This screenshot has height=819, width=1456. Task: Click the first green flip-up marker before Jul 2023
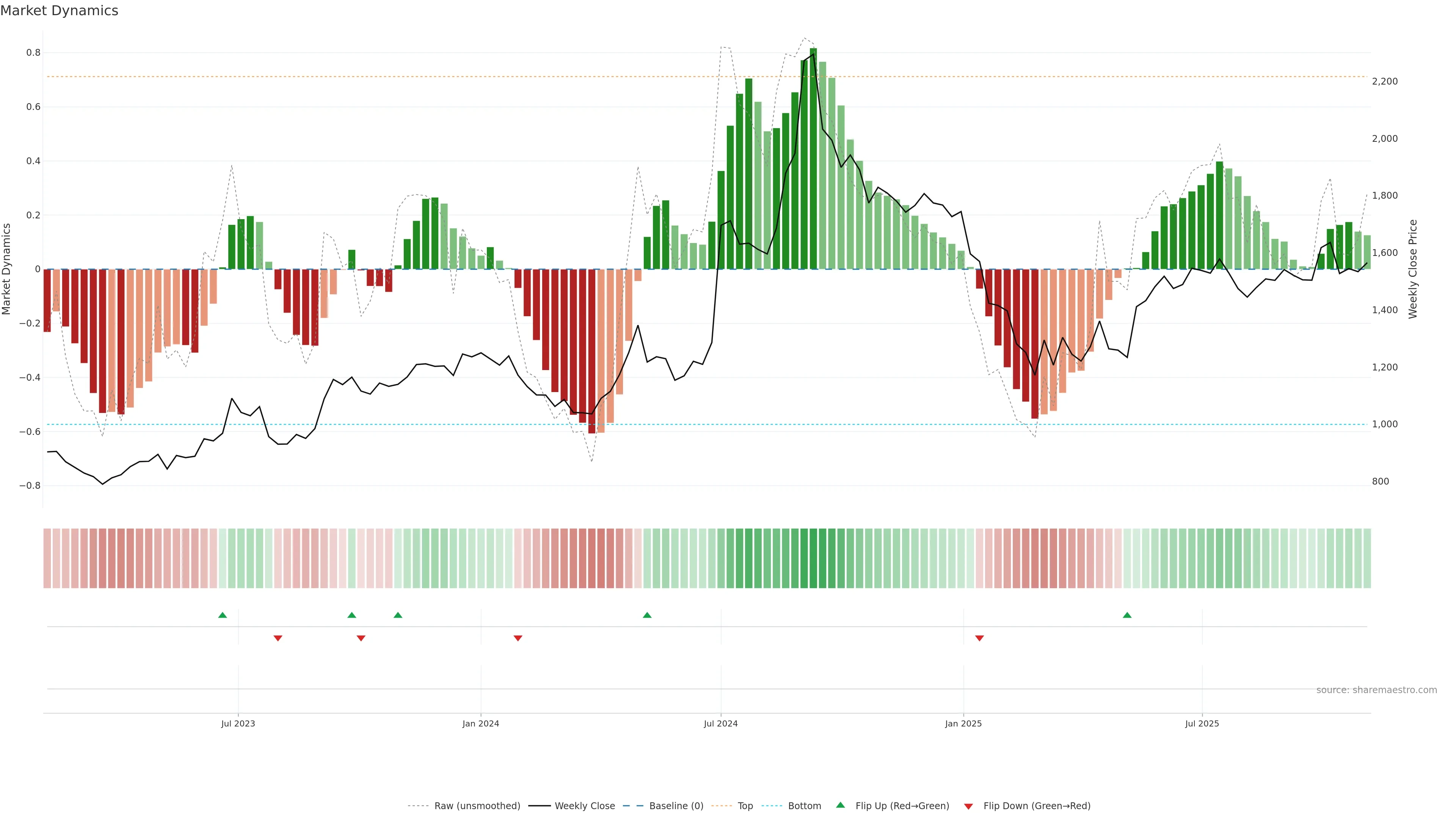click(x=222, y=615)
